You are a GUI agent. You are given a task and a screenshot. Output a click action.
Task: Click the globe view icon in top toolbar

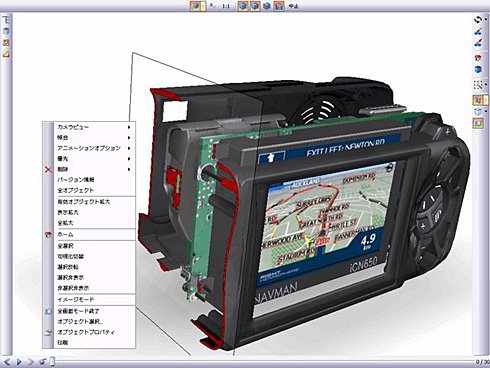click(x=195, y=6)
